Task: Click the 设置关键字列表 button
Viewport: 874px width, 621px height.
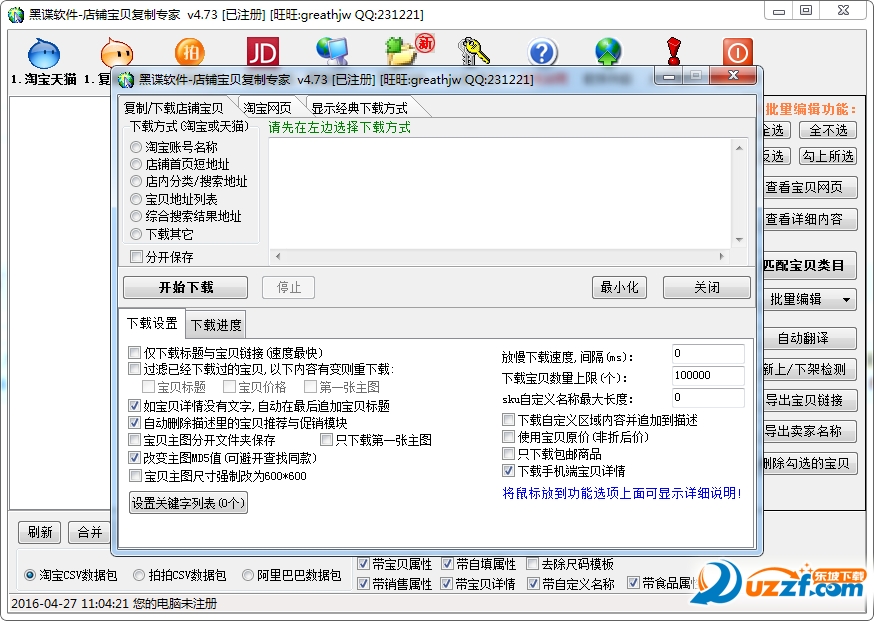Action: point(188,503)
